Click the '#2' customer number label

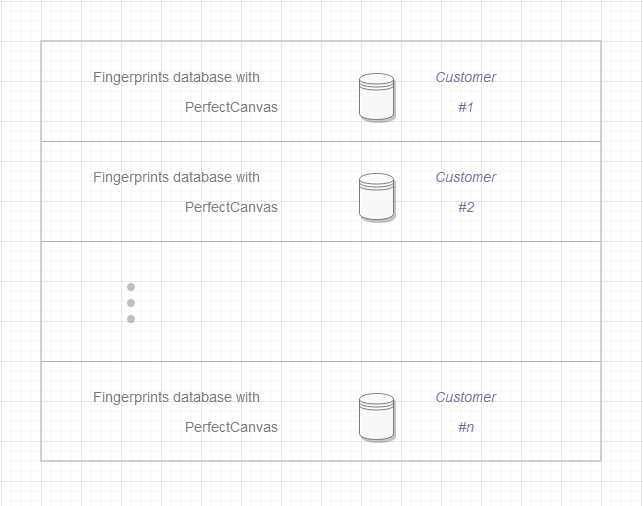[466, 207]
